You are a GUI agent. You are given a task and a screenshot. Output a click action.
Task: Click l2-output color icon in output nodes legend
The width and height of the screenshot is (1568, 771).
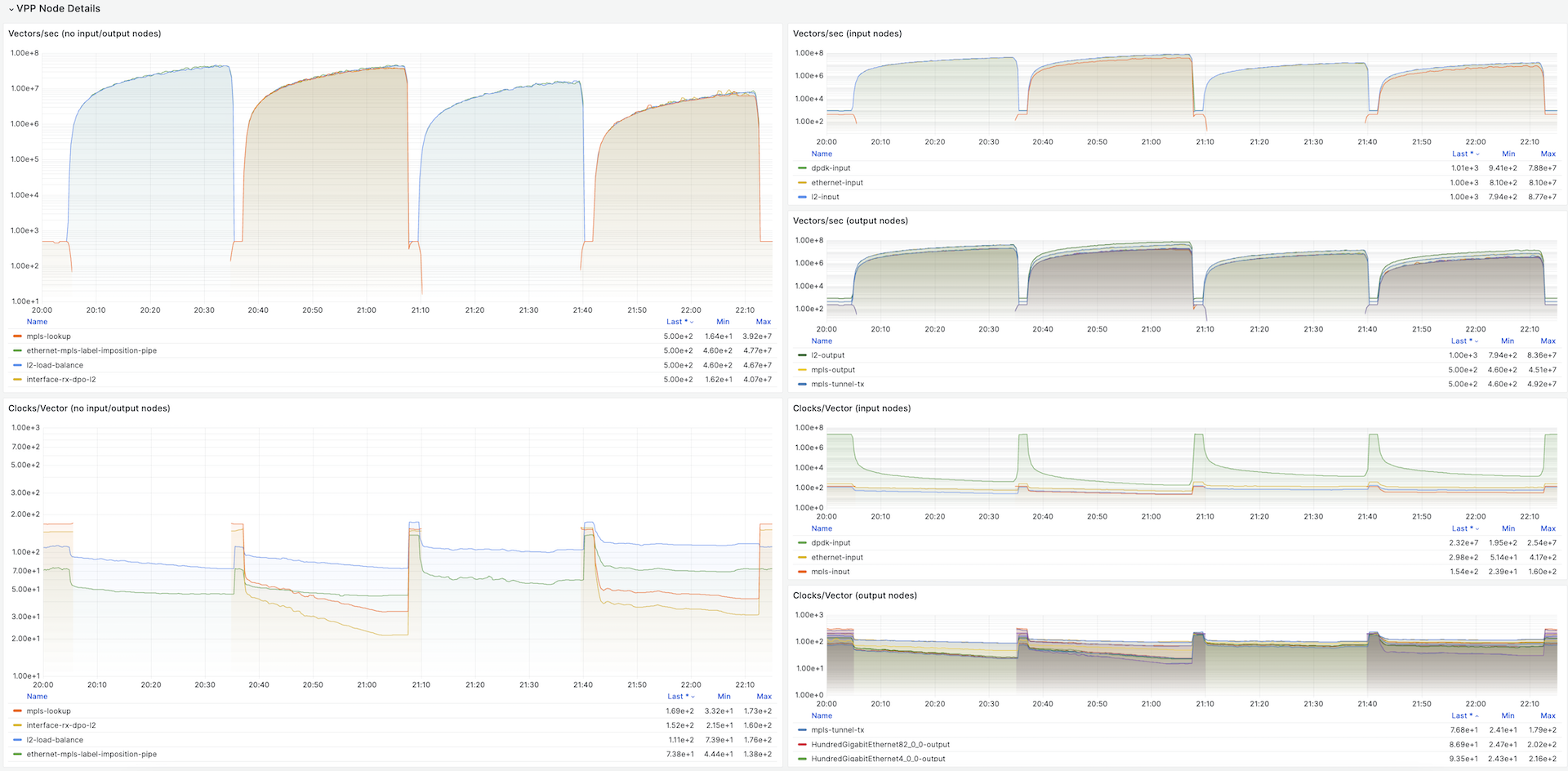coord(802,355)
